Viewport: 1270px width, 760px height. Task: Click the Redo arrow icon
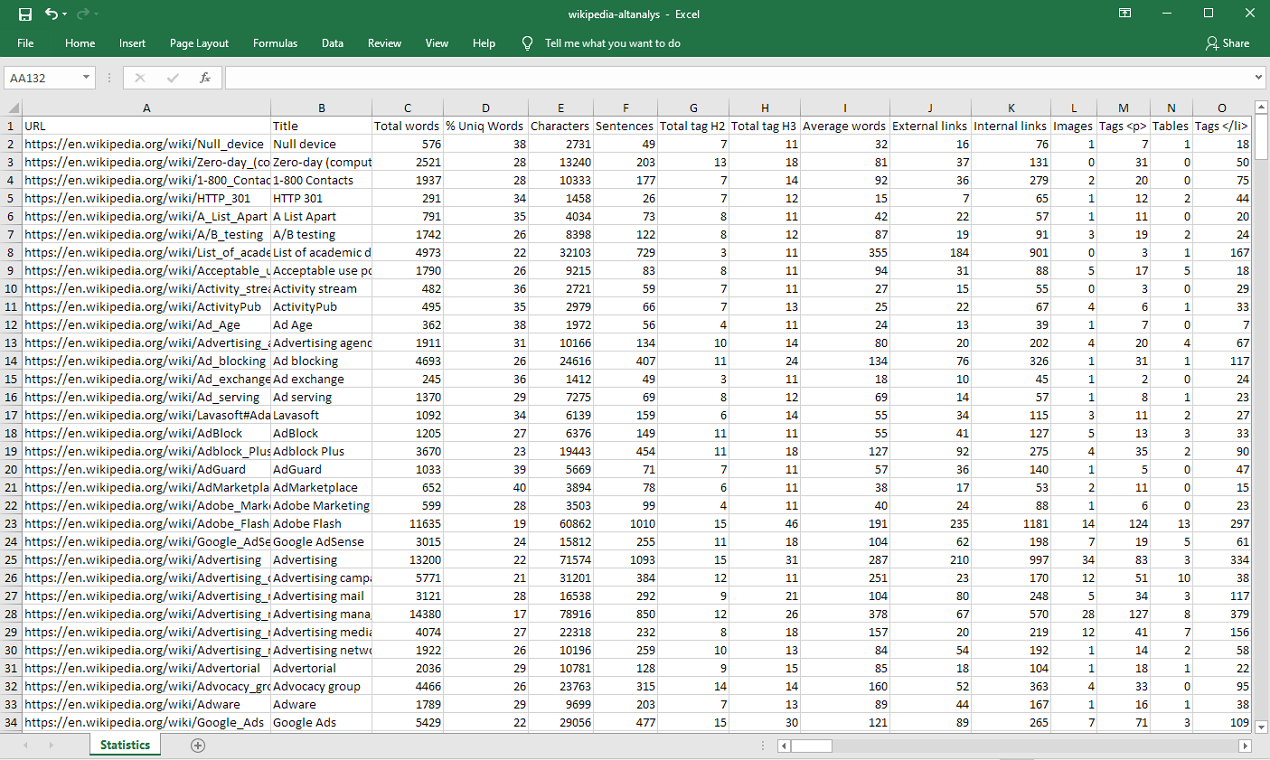(83, 14)
